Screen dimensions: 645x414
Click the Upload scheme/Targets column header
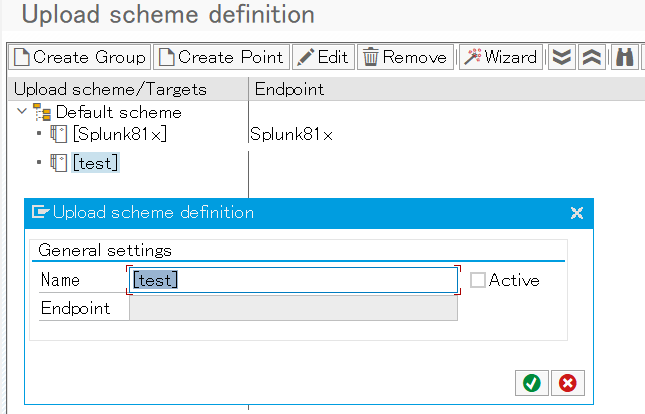click(x=110, y=89)
